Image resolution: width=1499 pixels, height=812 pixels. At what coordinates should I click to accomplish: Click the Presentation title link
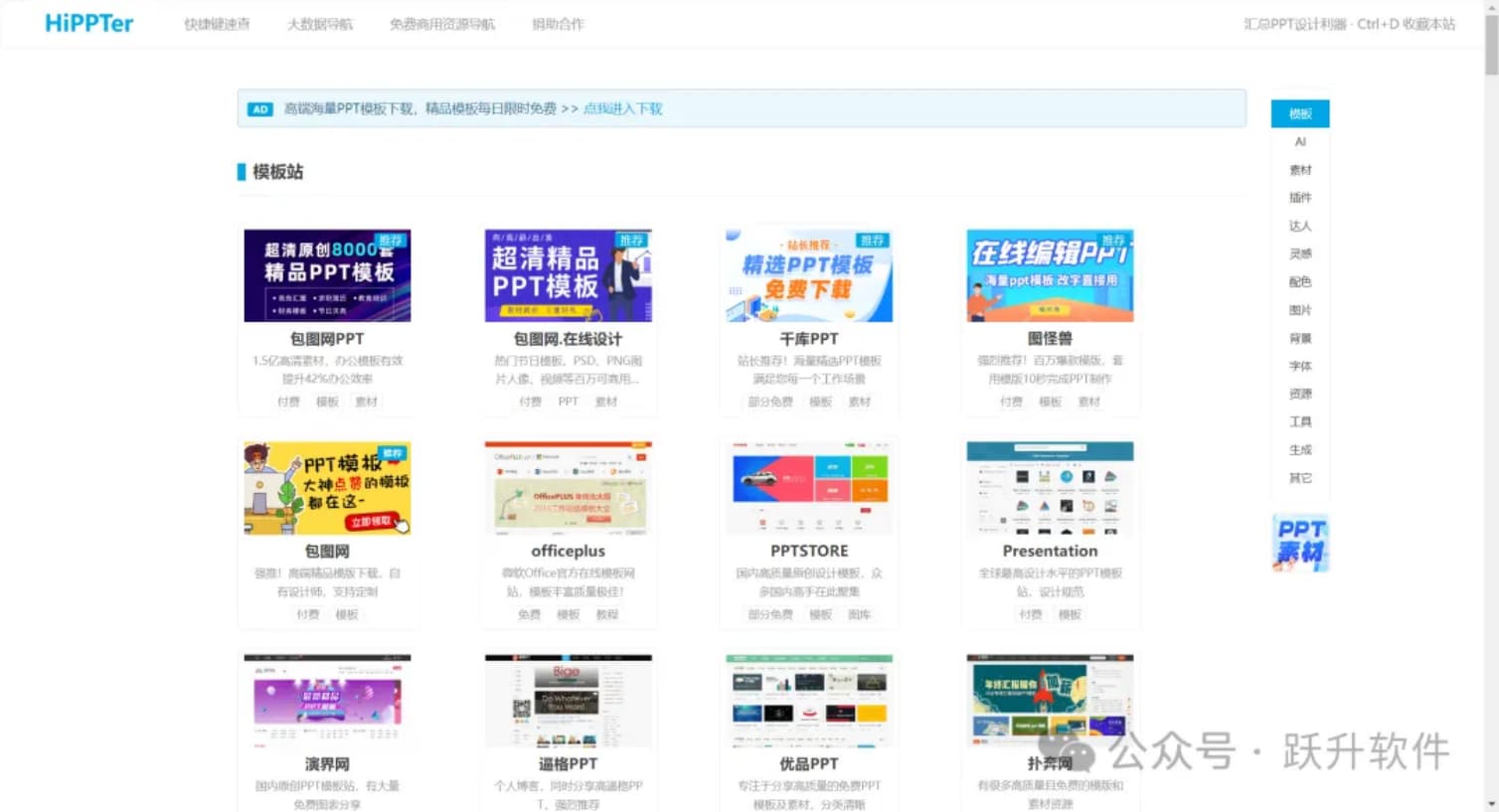(x=1050, y=552)
